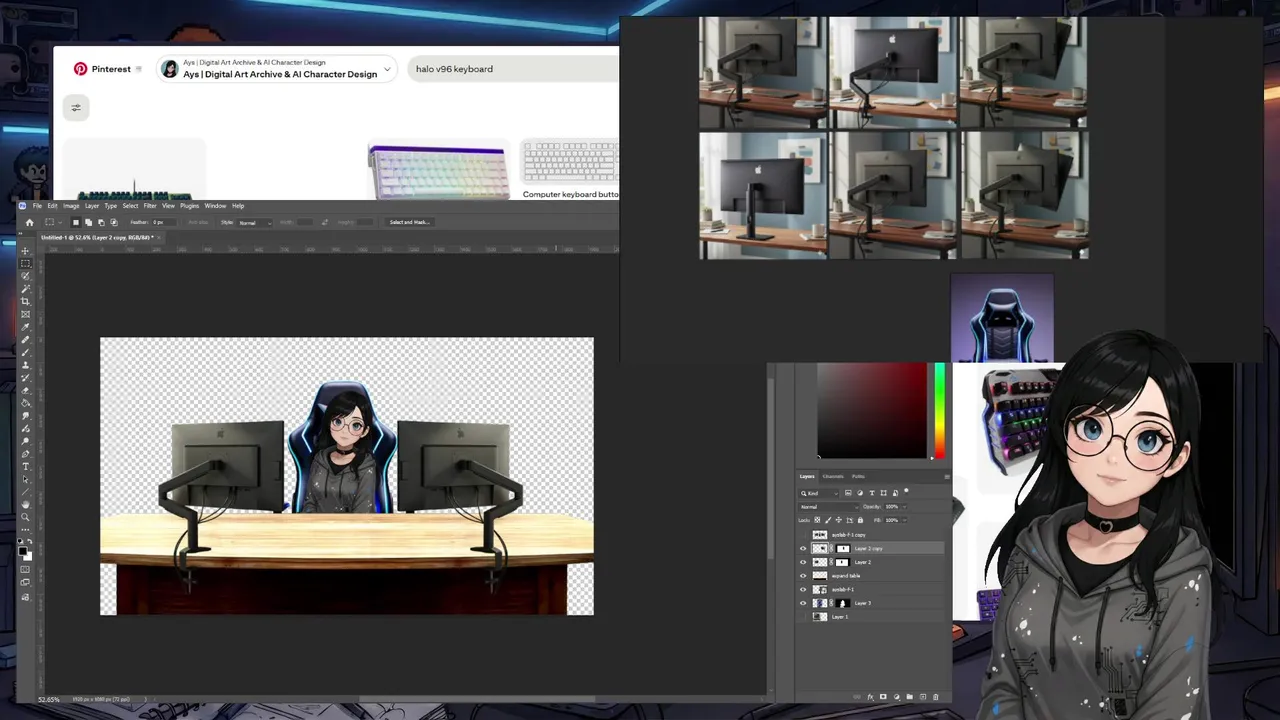Open the Filter menu
The height and width of the screenshot is (720, 1280).
[x=150, y=206]
